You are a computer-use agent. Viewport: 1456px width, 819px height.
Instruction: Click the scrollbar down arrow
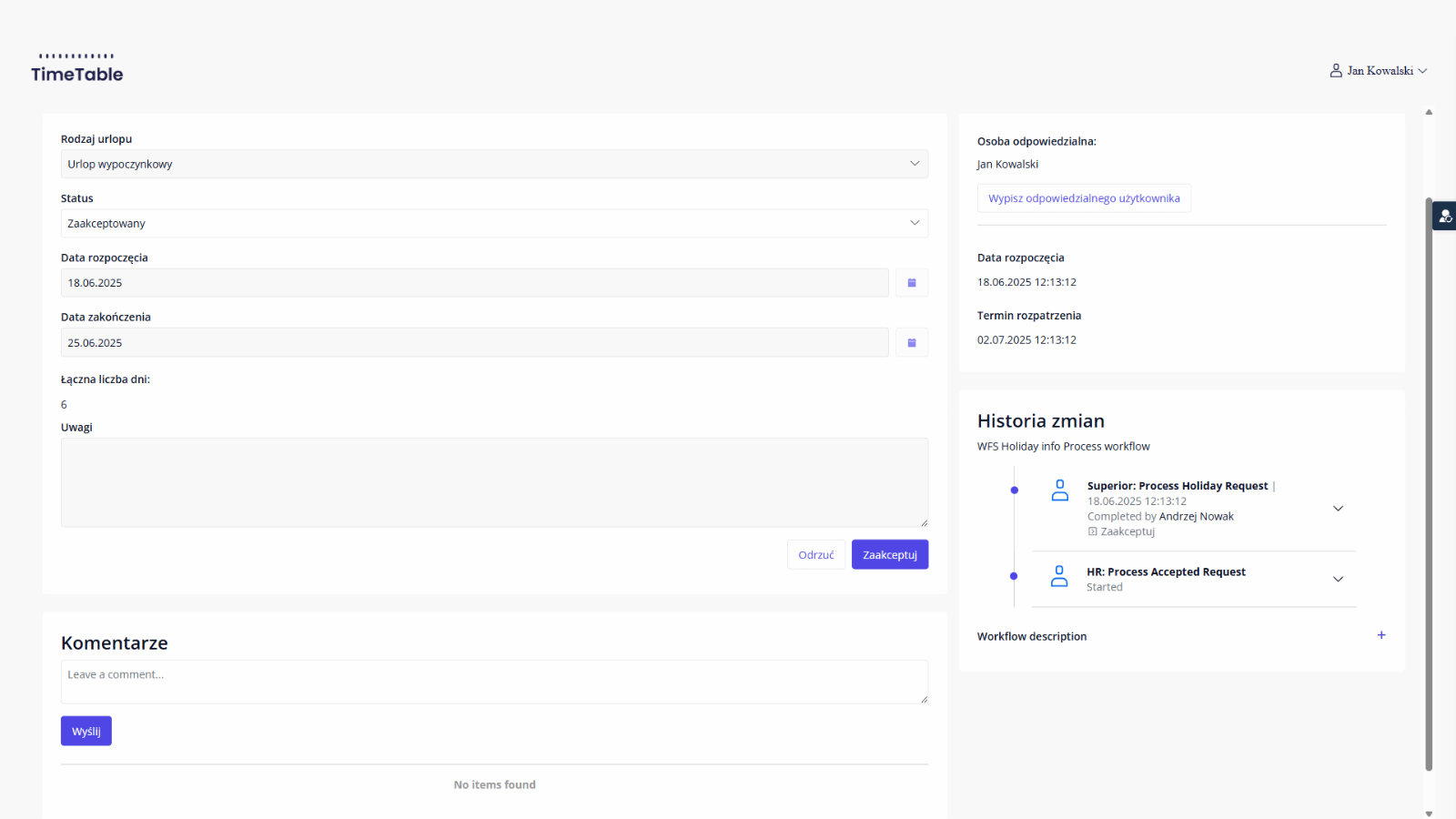coord(1429,814)
